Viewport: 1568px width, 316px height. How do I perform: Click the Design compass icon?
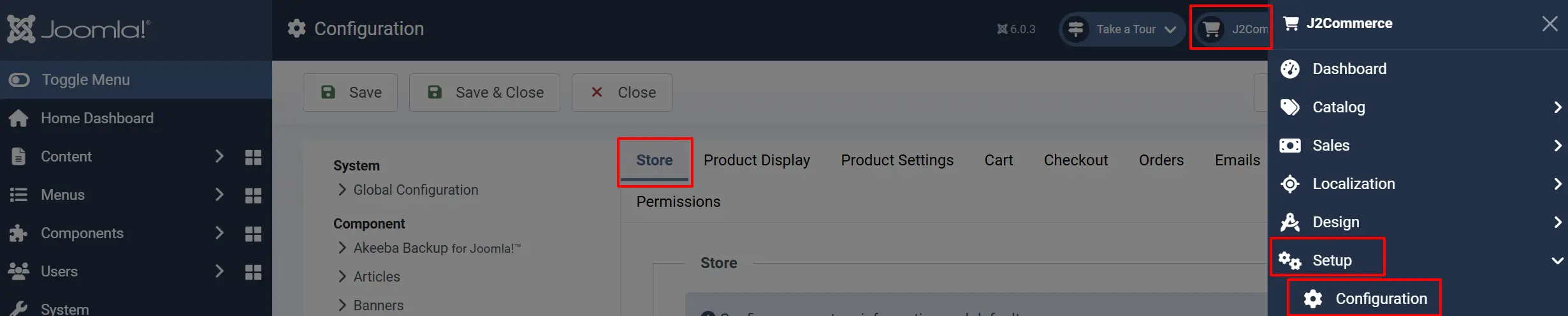point(1290,222)
